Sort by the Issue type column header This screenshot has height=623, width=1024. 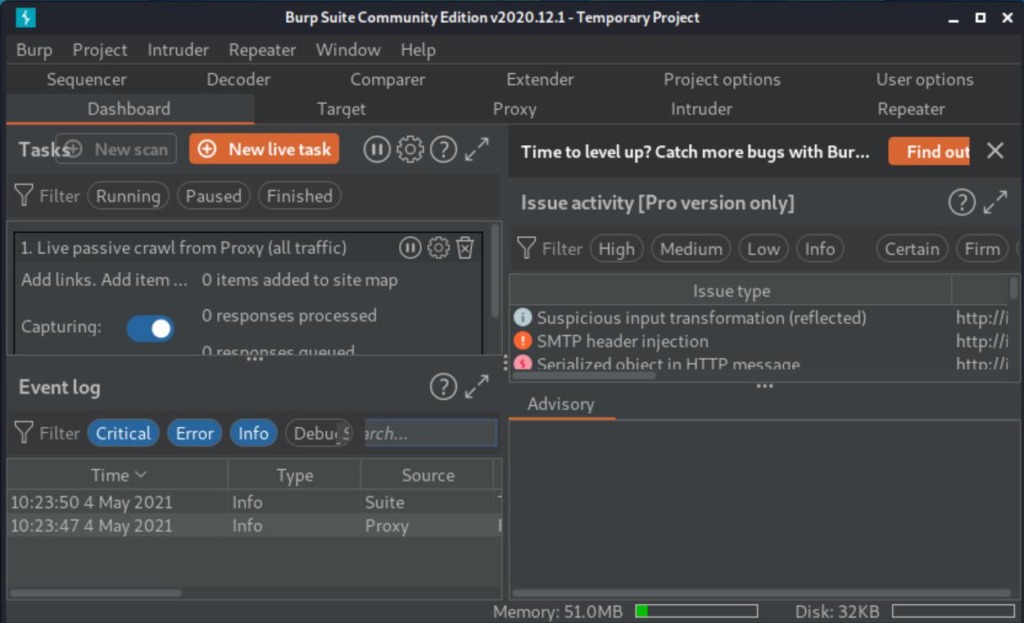click(x=731, y=291)
